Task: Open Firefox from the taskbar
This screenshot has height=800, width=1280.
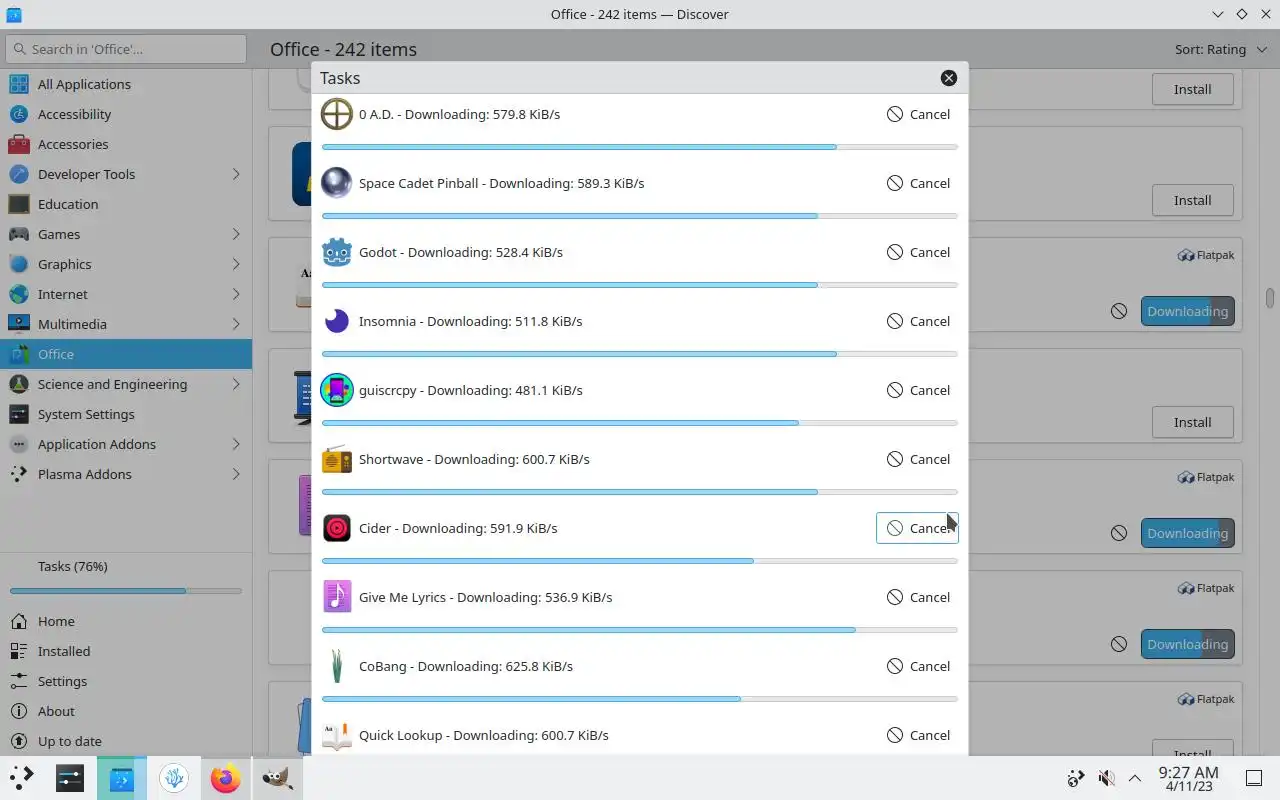Action: pos(225,778)
